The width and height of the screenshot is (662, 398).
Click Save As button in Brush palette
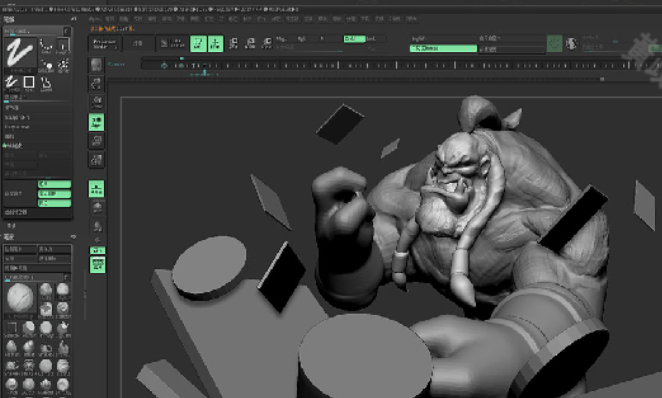coord(54,249)
